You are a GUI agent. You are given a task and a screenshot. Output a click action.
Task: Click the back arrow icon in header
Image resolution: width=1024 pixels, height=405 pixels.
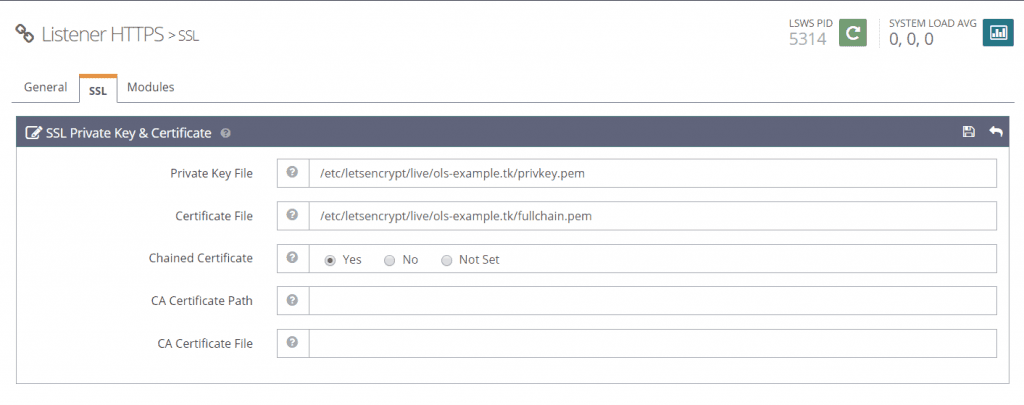995,132
